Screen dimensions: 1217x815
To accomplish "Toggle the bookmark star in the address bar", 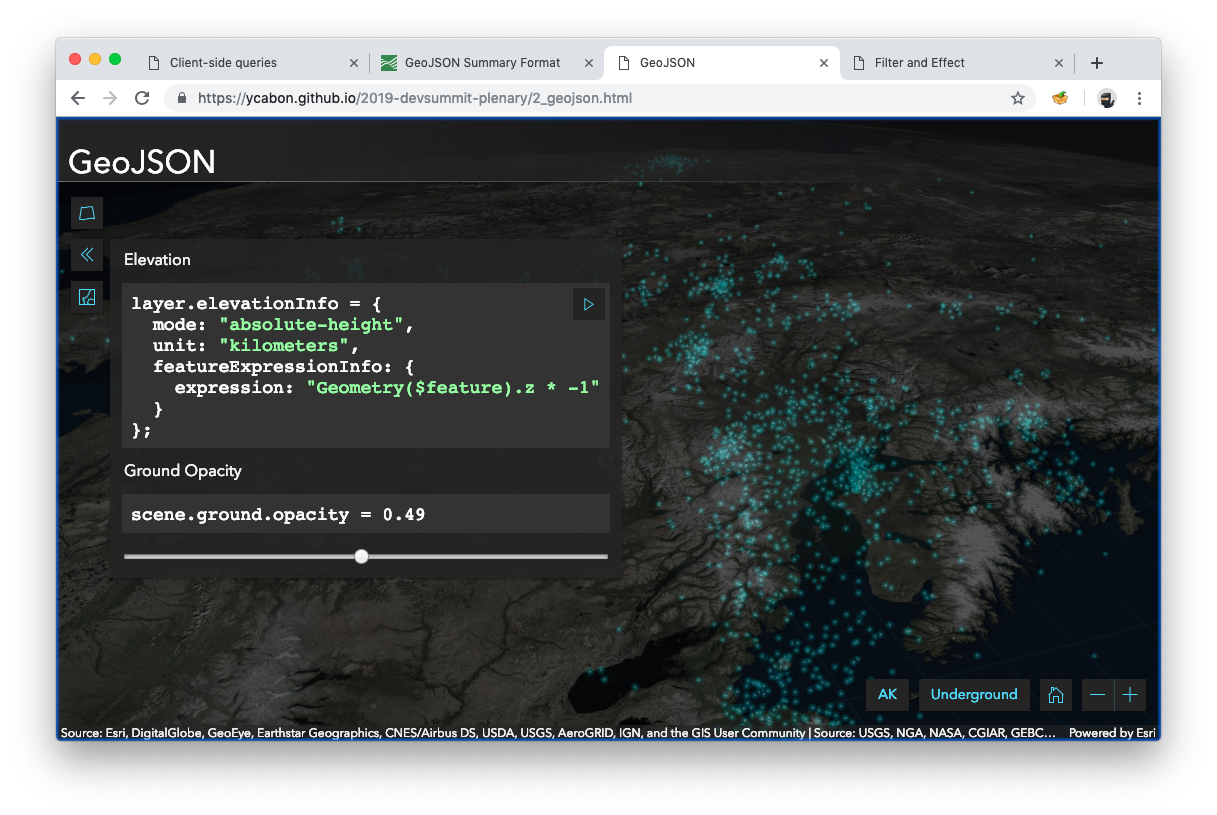I will 1018,98.
